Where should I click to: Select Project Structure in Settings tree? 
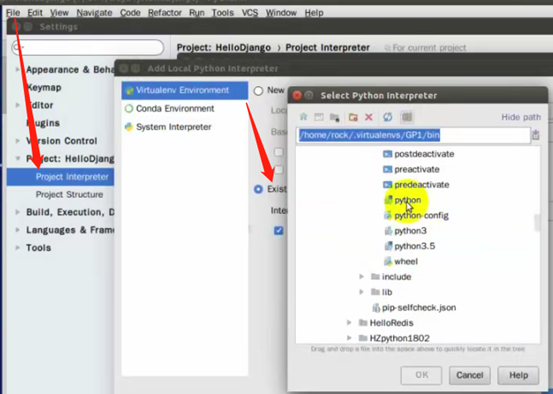[69, 194]
